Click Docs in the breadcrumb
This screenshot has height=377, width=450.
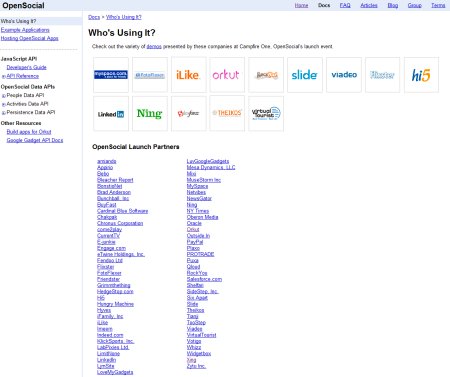click(94, 17)
